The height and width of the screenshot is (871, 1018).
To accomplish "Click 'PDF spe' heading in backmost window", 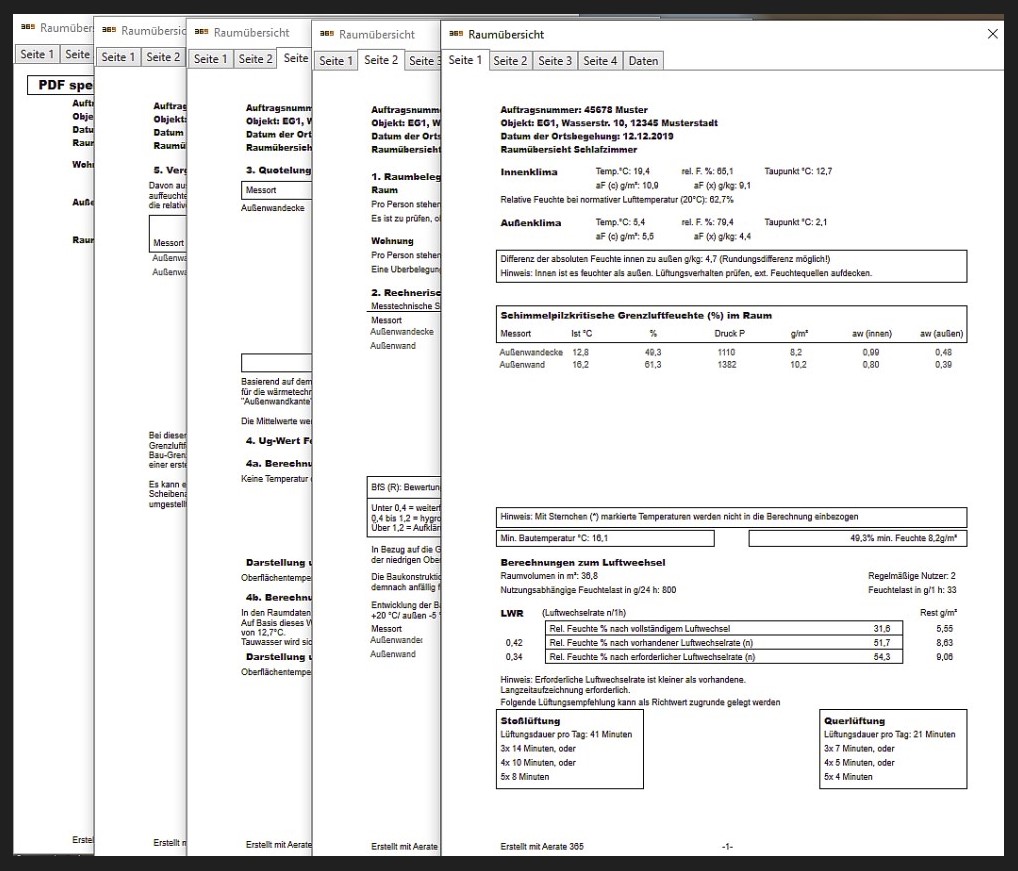I will click(65, 85).
